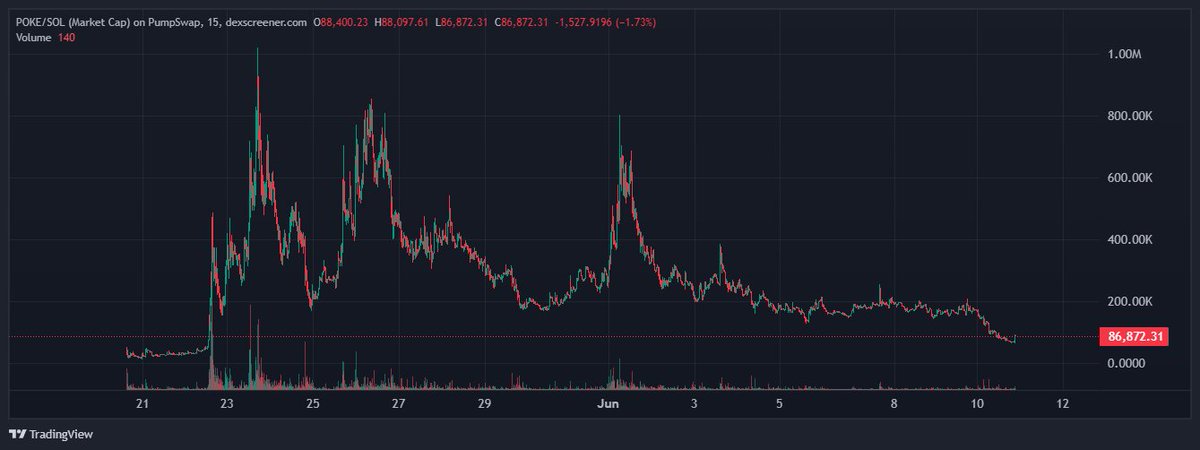Select the Jun date marker on time axis
Screen dimensions: 1200x450
[608, 404]
